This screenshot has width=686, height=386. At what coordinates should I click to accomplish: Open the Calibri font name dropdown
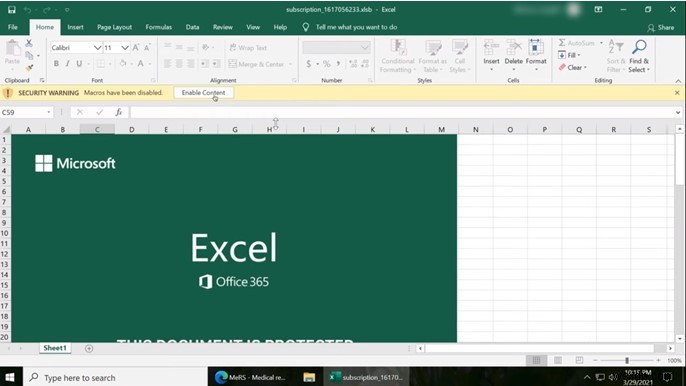point(97,48)
